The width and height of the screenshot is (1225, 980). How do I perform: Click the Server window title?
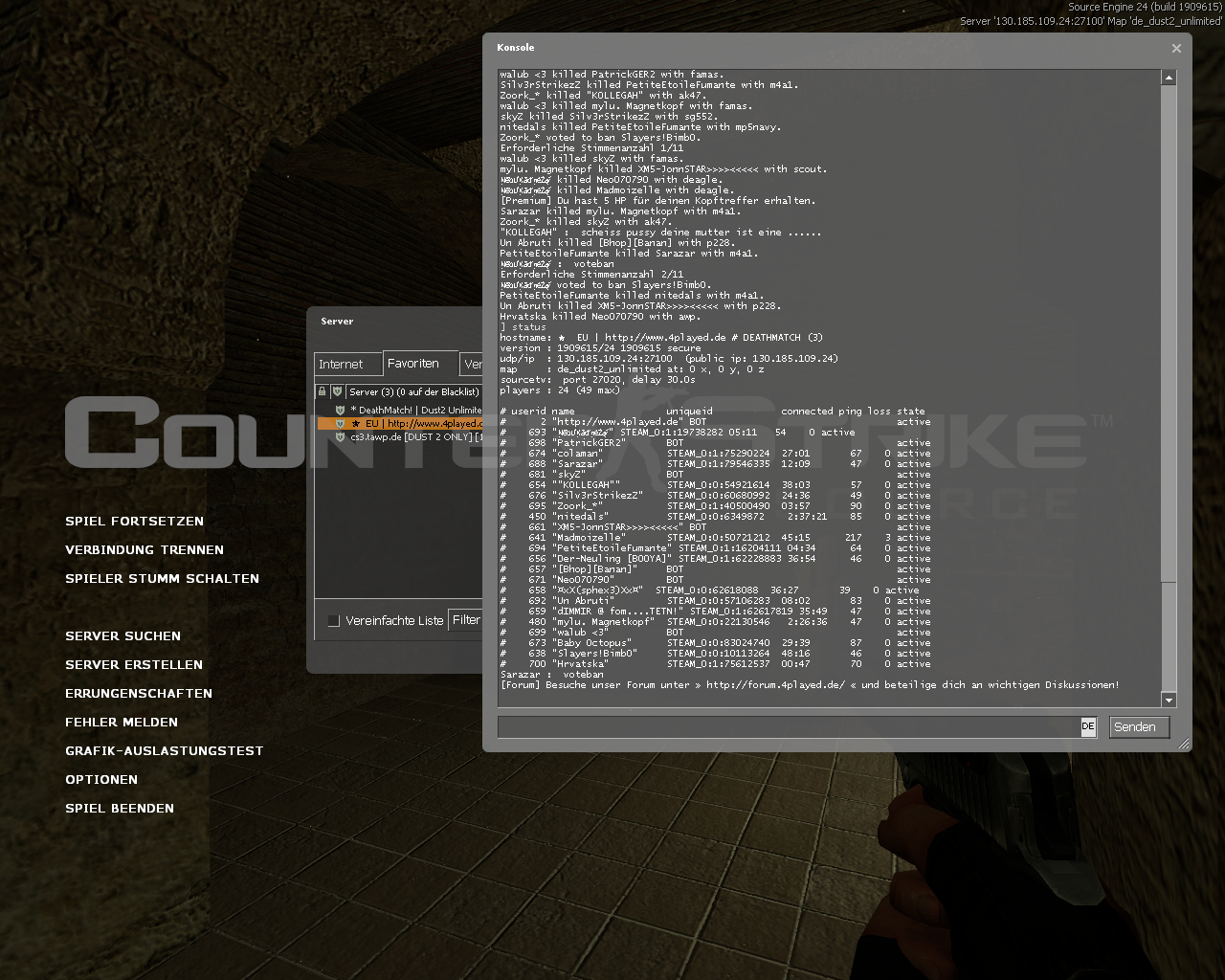pyautogui.click(x=337, y=322)
